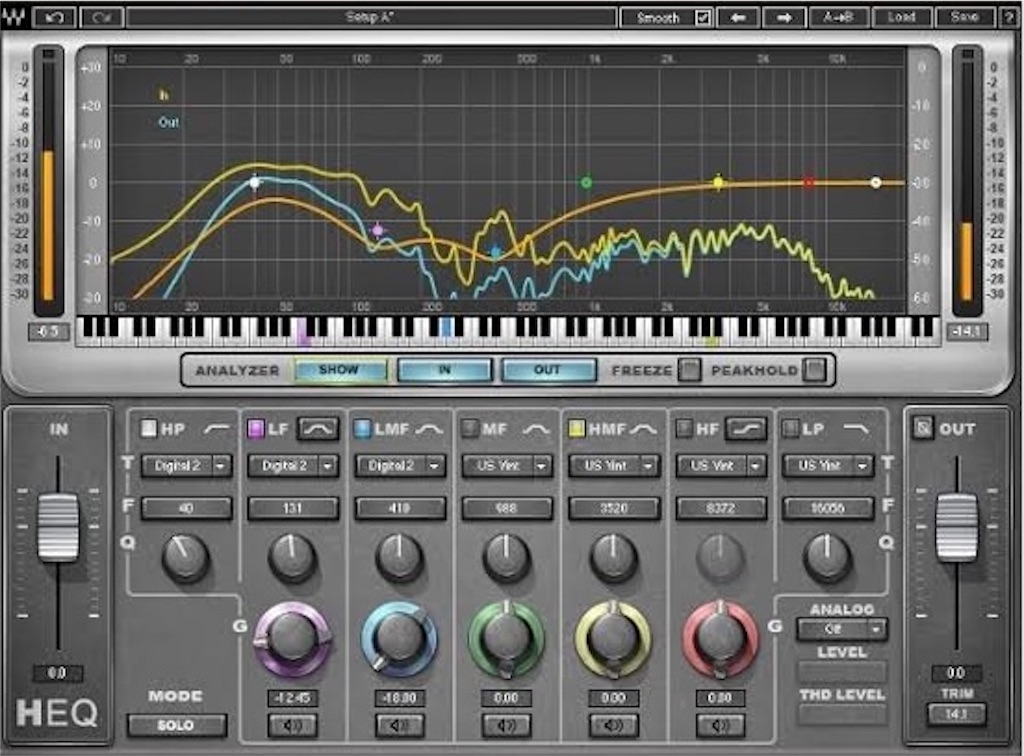
Task: Solo the MF band speaker icon
Action: click(x=505, y=725)
